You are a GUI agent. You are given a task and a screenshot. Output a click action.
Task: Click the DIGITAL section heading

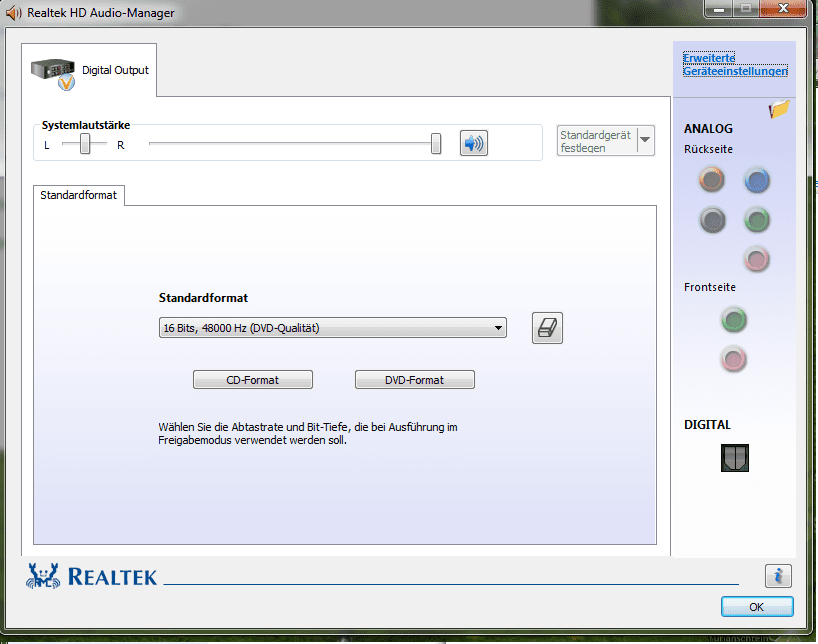(707, 425)
